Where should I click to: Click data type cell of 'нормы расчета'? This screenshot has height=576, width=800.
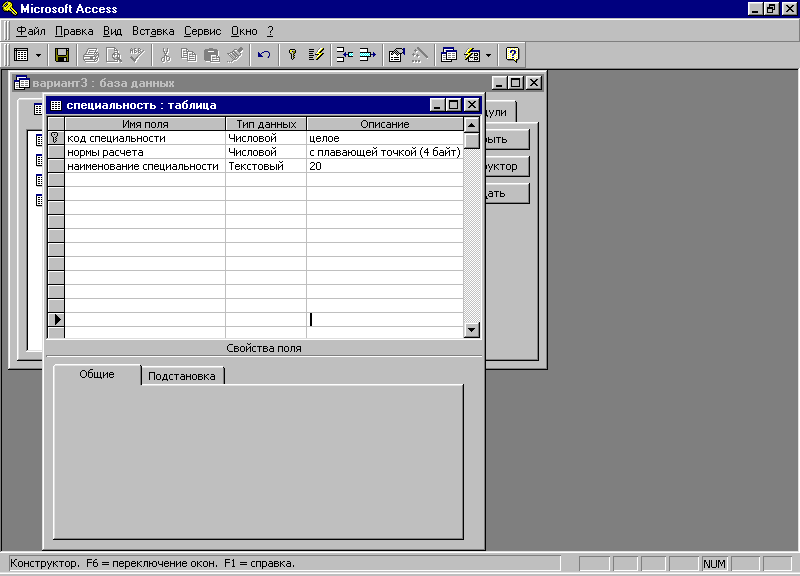[x=266, y=152]
